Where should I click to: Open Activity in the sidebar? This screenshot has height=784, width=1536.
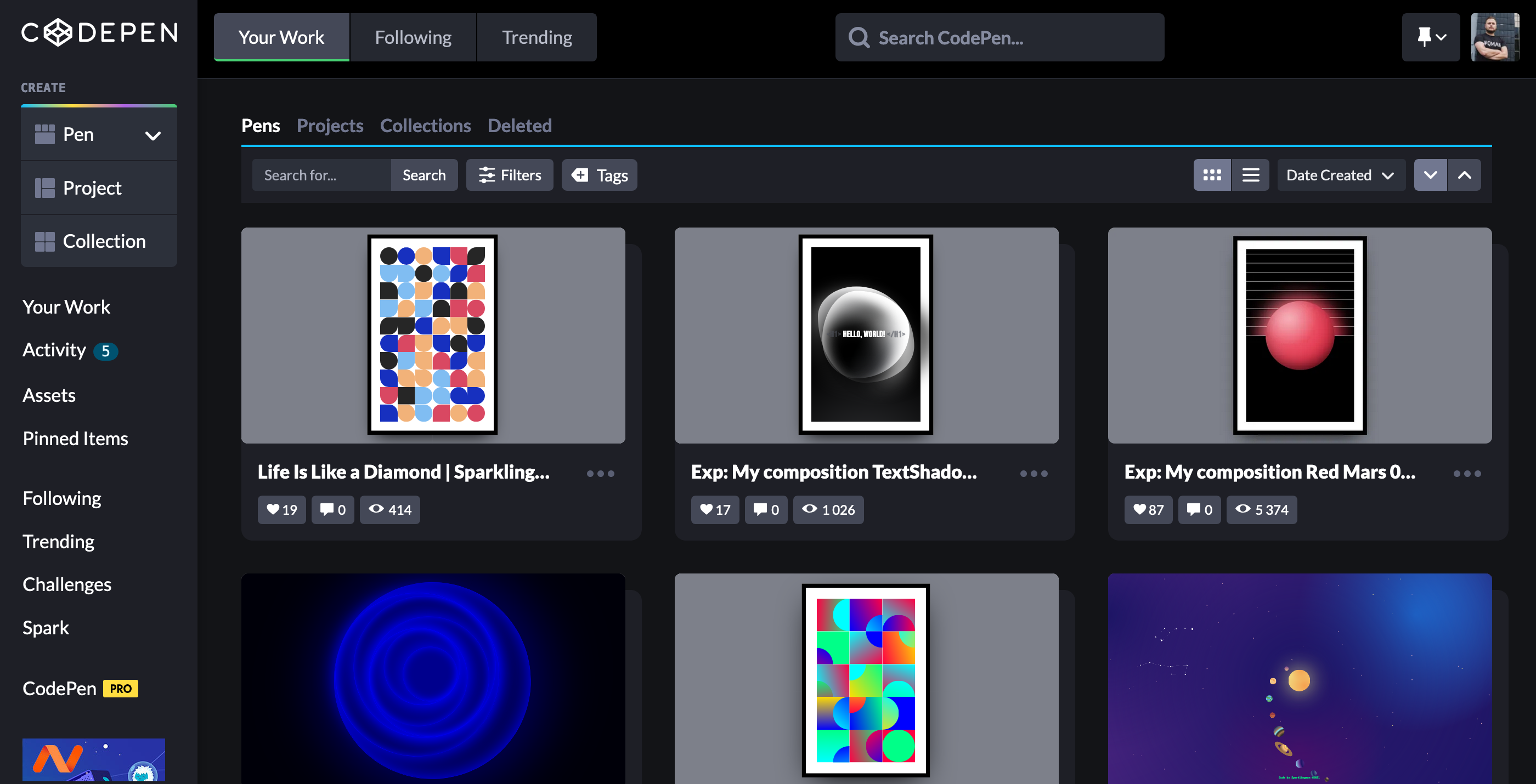[54, 350]
